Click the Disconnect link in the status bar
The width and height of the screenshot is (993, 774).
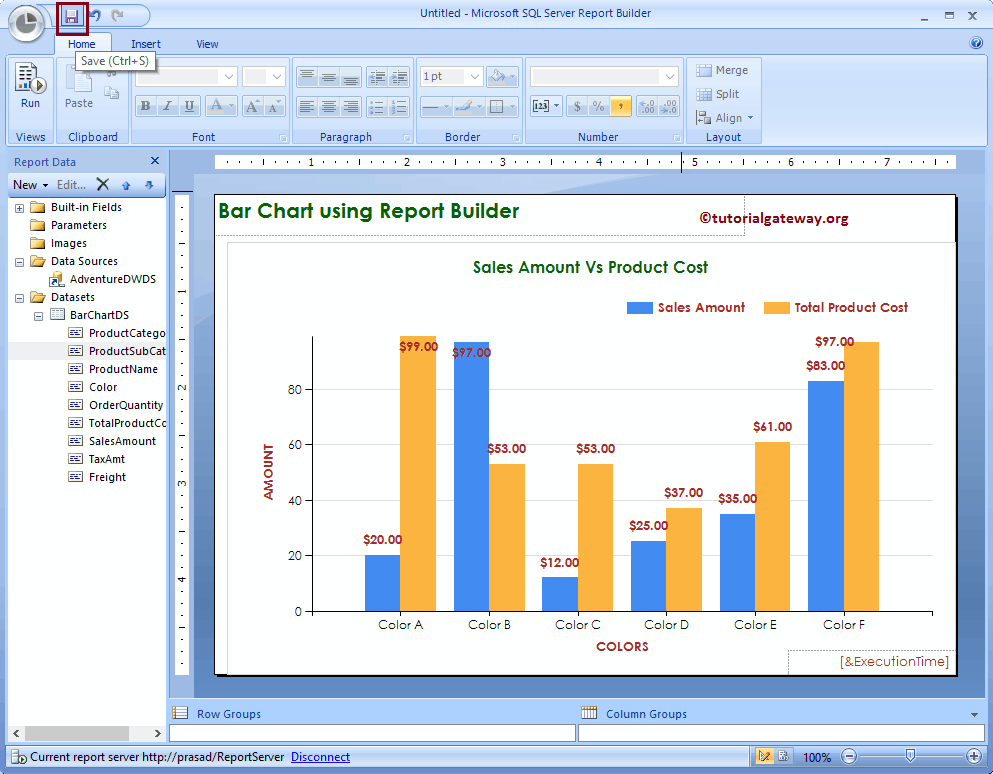[320, 757]
